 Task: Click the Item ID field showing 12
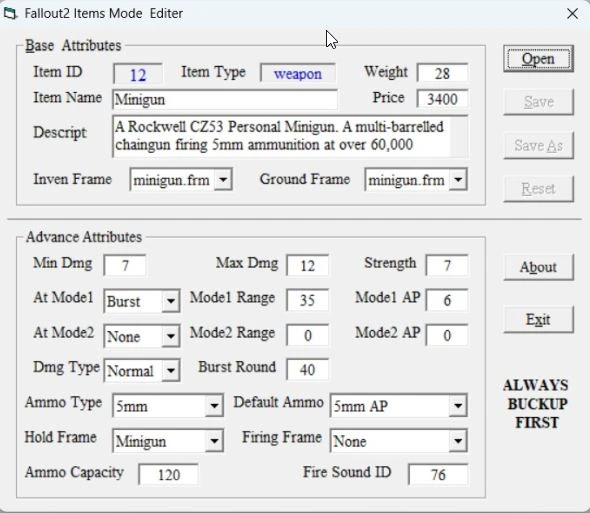[138, 74]
